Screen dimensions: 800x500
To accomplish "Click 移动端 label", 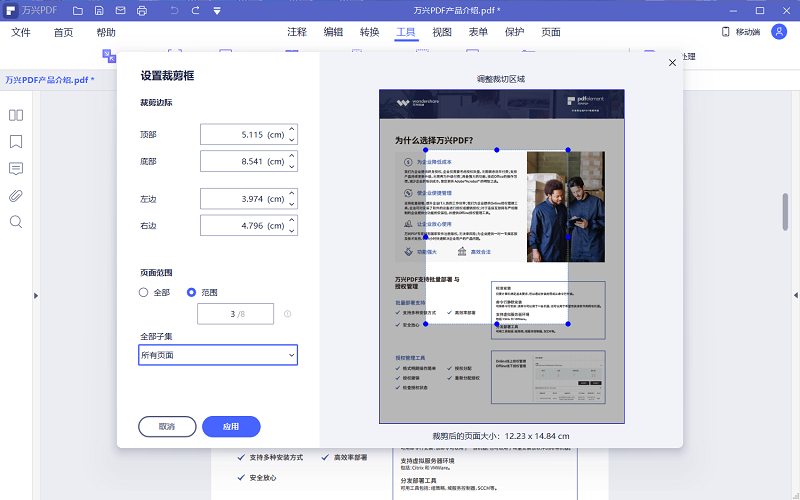I will 748,32.
